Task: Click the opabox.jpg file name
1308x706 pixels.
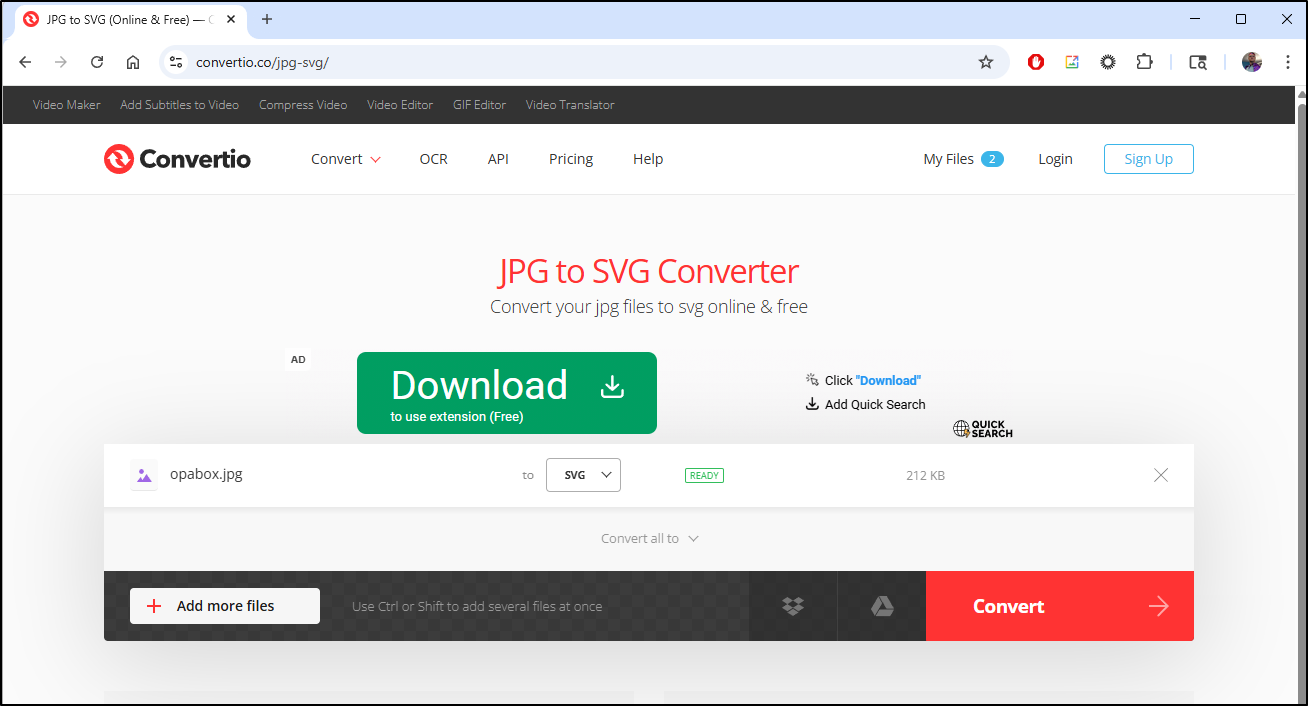Action: pyautogui.click(x=206, y=474)
